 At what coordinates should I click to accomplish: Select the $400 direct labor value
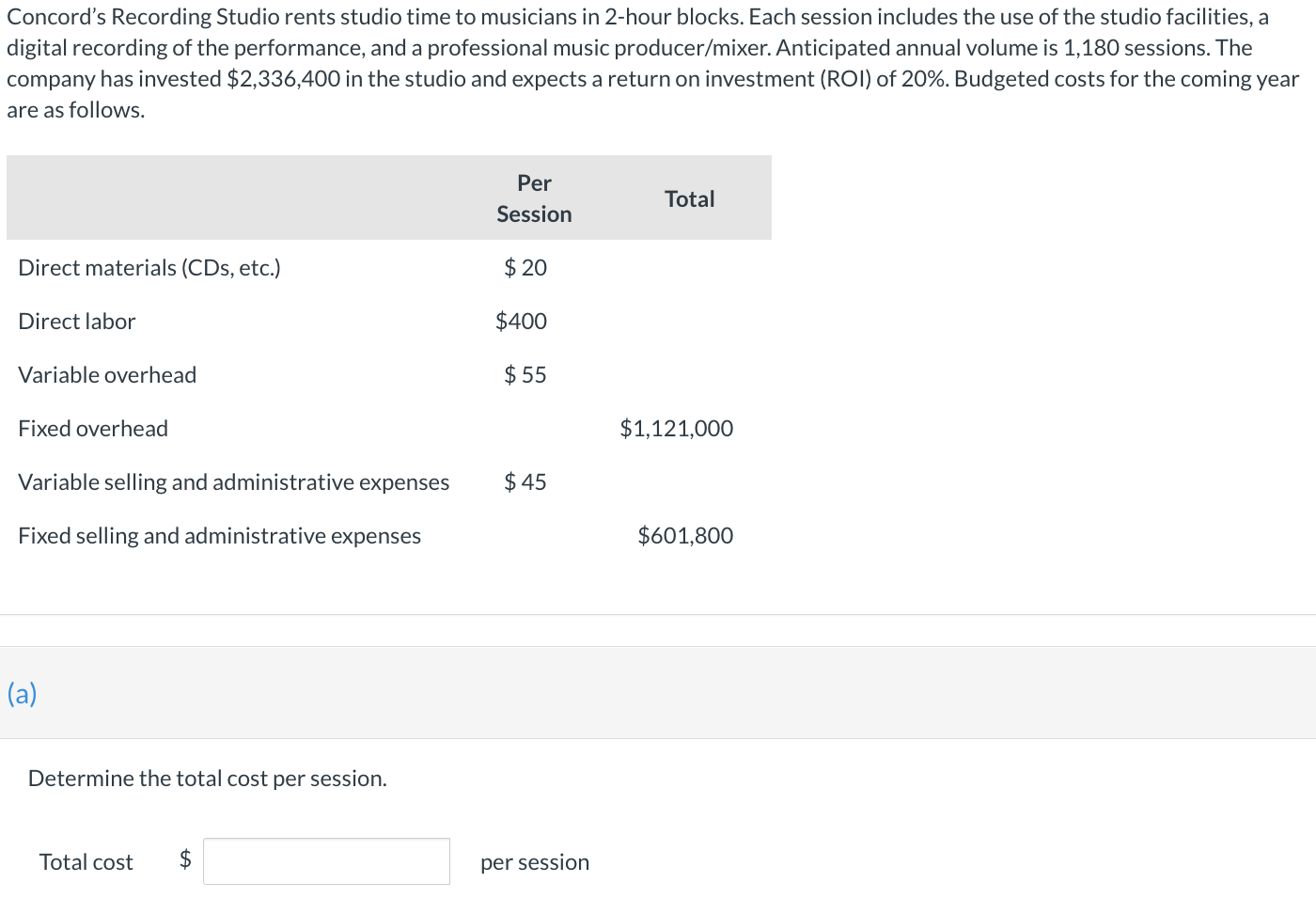click(521, 322)
